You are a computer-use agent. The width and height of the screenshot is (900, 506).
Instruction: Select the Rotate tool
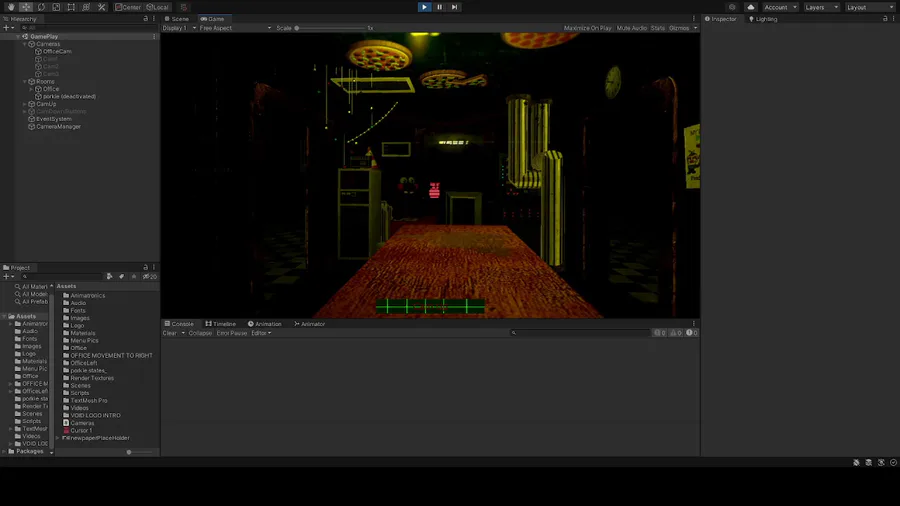41,7
